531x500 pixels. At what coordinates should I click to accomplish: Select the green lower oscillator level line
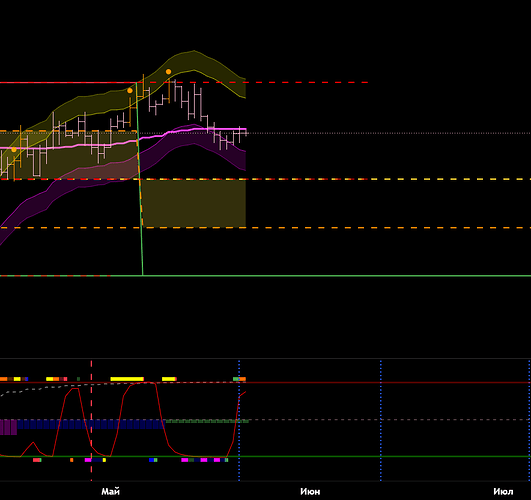[x=266, y=456]
